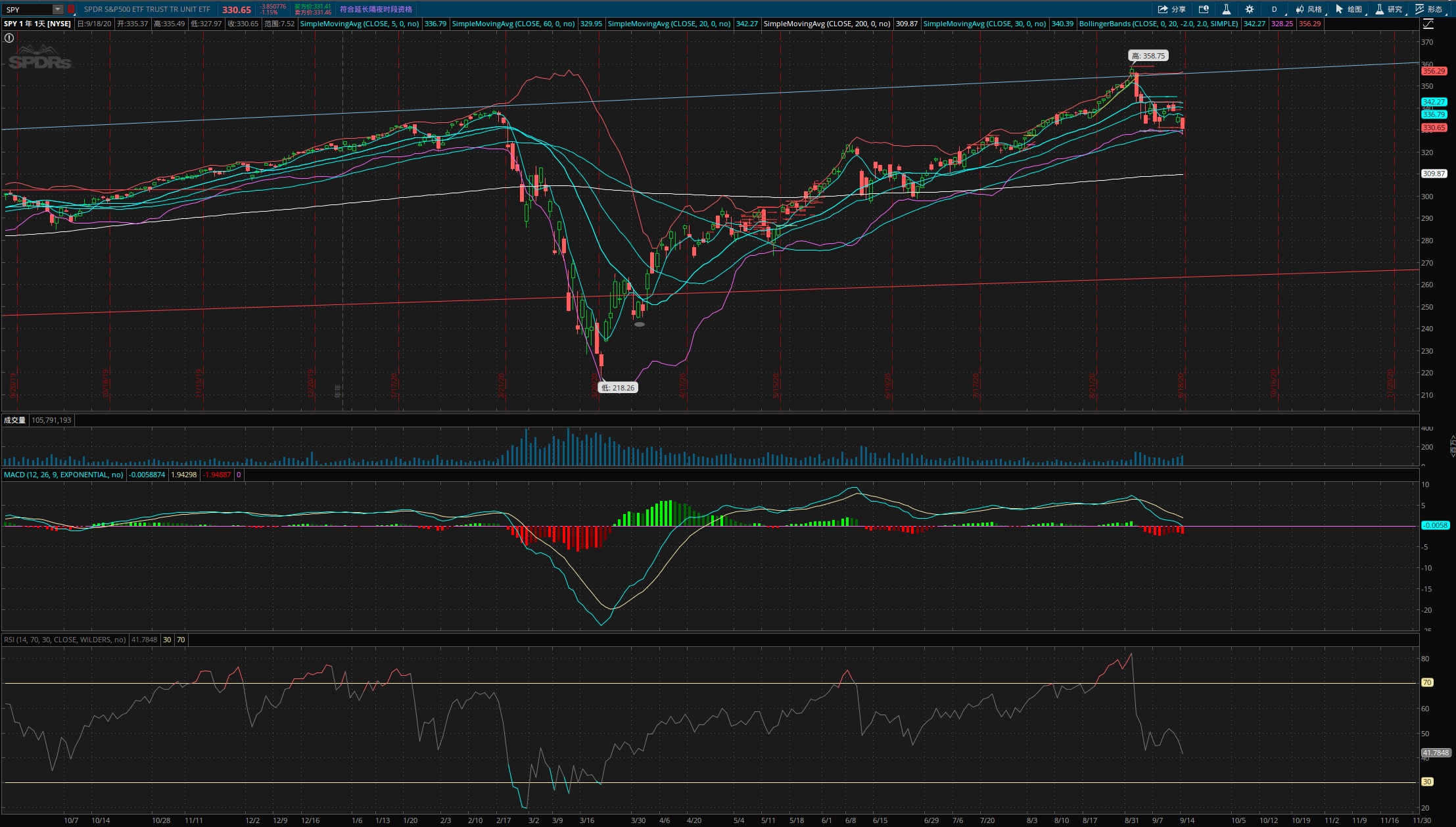The width and height of the screenshot is (1456, 827).
Task: Click the RSI 70 overbought level tag
Action: point(1427,682)
